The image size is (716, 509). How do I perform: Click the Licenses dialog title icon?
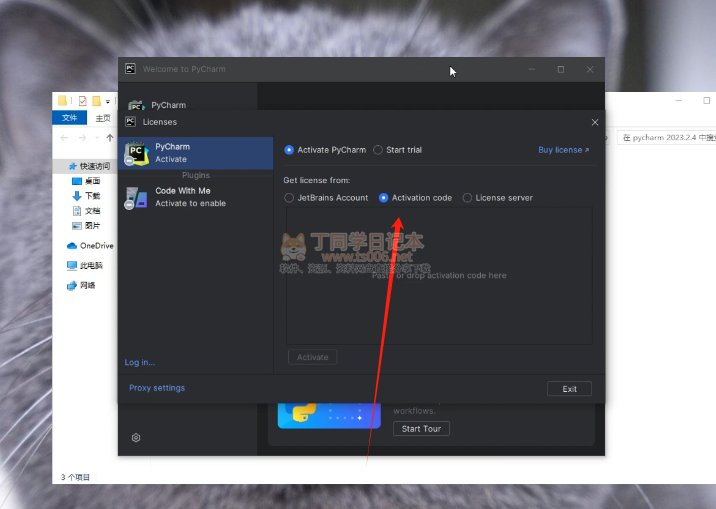pos(130,121)
